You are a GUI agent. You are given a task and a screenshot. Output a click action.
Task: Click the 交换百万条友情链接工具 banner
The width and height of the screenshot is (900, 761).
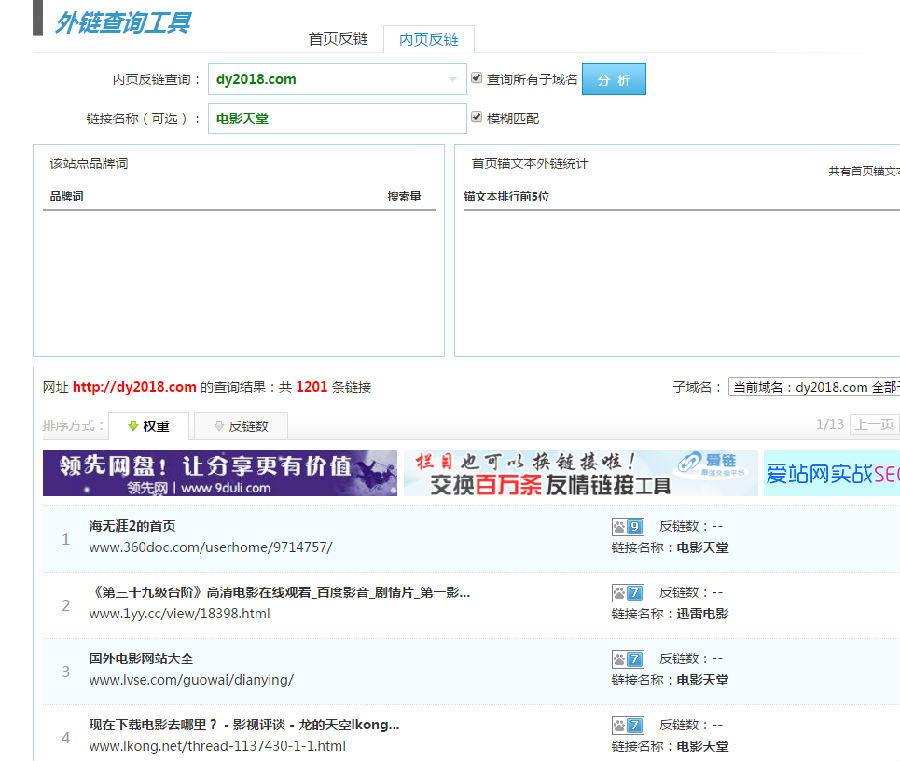[581, 473]
